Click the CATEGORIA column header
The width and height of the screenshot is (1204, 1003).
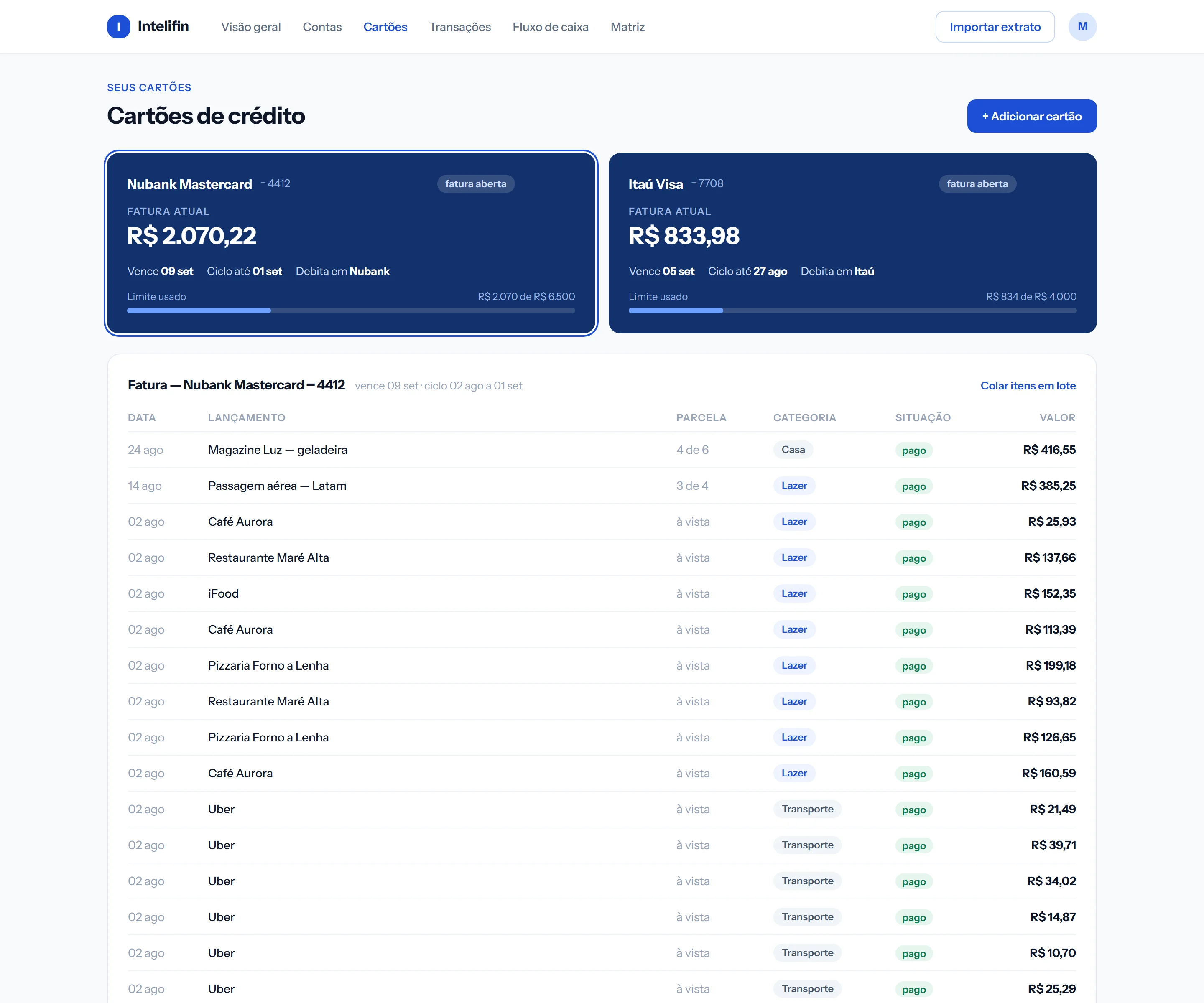coord(804,418)
